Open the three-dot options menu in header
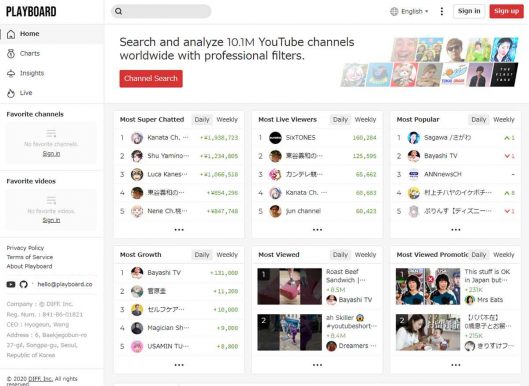 pos(442,11)
